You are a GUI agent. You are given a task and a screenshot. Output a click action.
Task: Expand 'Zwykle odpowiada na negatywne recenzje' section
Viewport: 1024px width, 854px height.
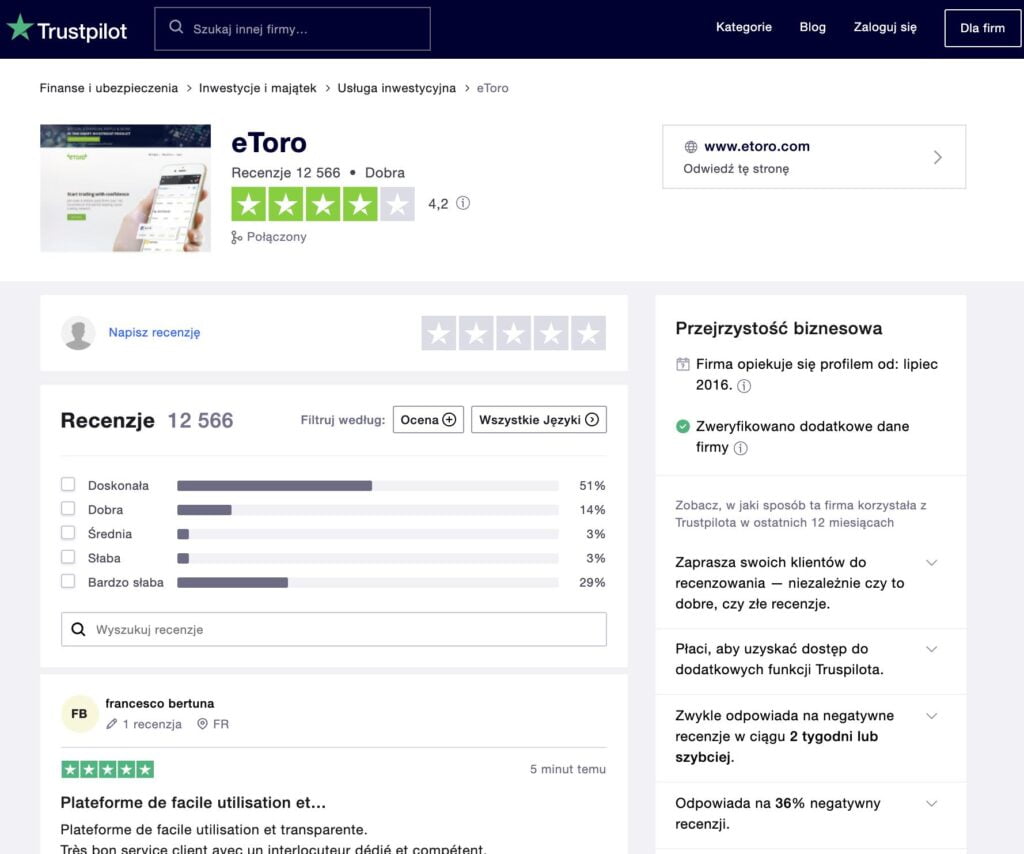932,716
